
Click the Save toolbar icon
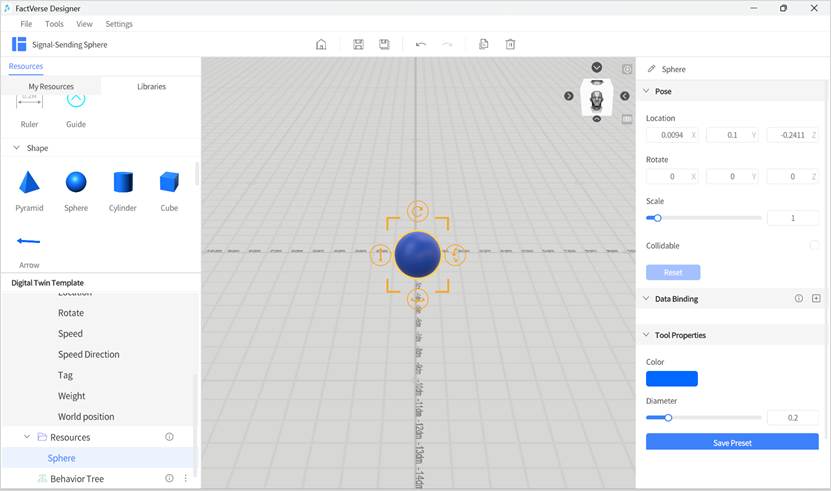point(358,45)
